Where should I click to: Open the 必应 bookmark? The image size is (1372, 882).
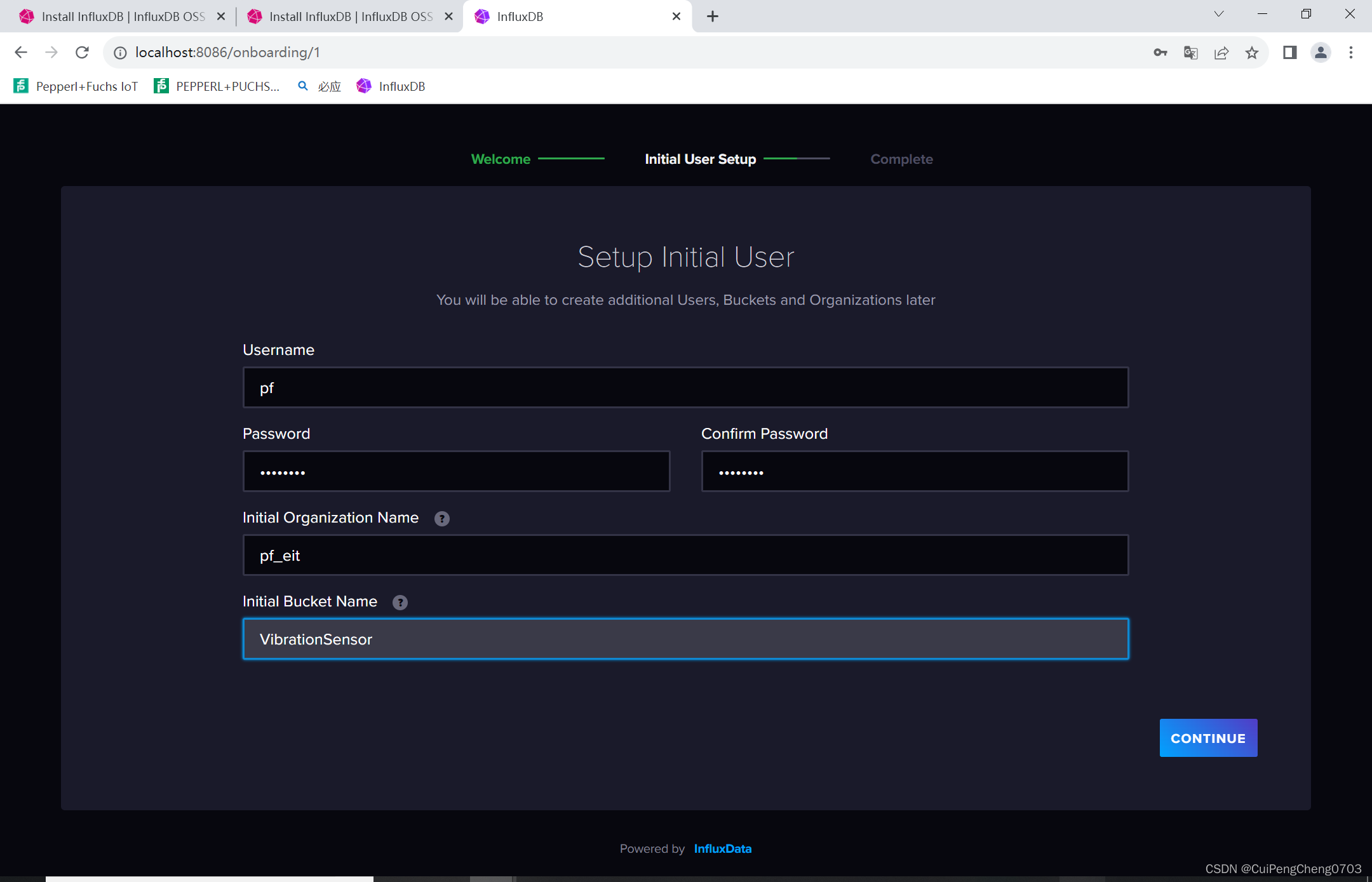point(319,86)
